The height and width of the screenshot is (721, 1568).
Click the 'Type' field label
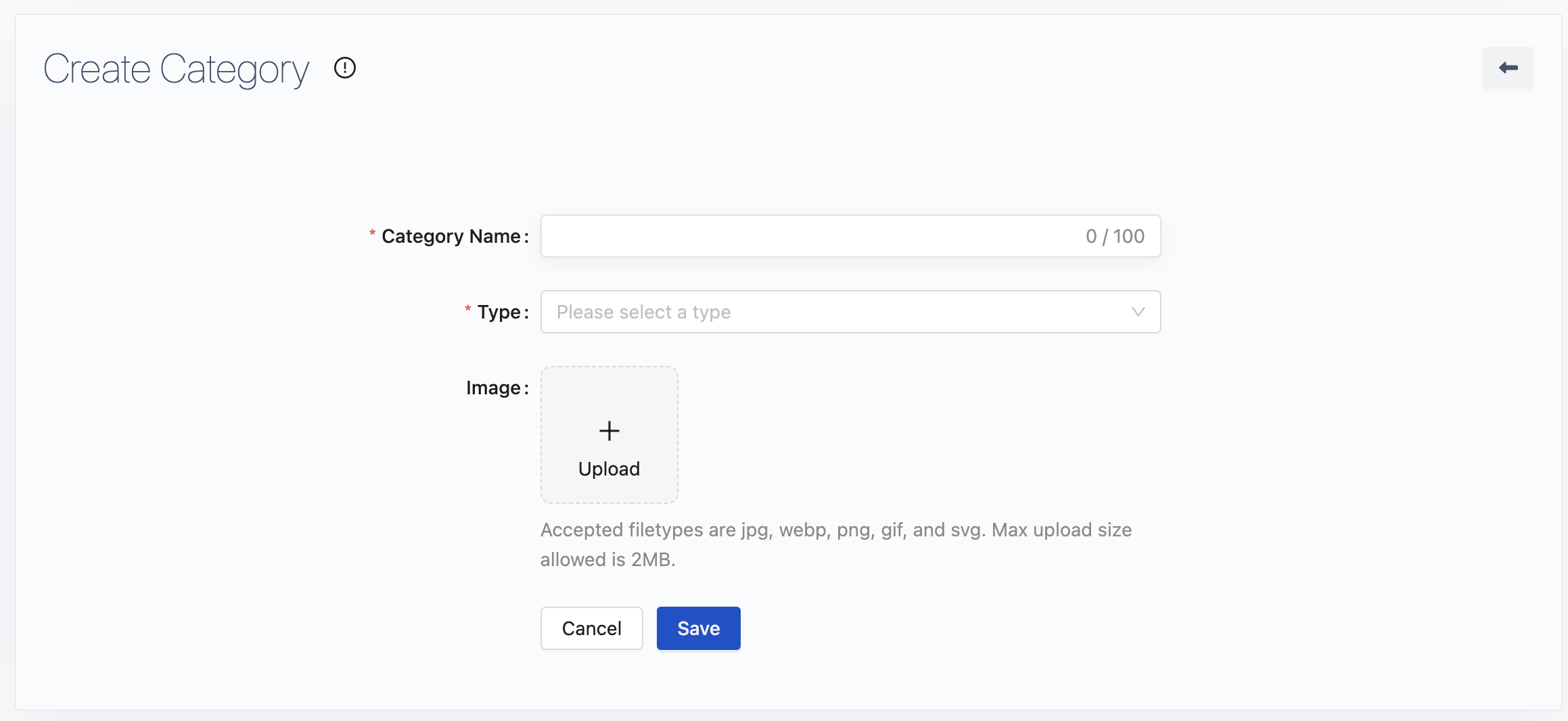pyautogui.click(x=499, y=312)
